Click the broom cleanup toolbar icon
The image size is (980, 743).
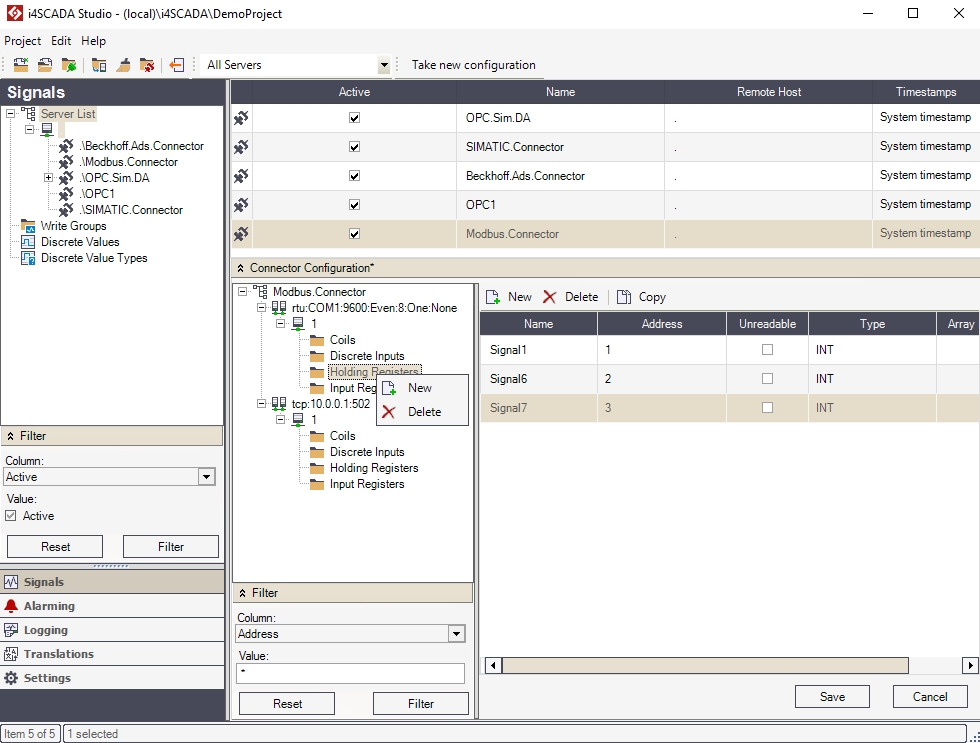pyautogui.click(x=123, y=65)
